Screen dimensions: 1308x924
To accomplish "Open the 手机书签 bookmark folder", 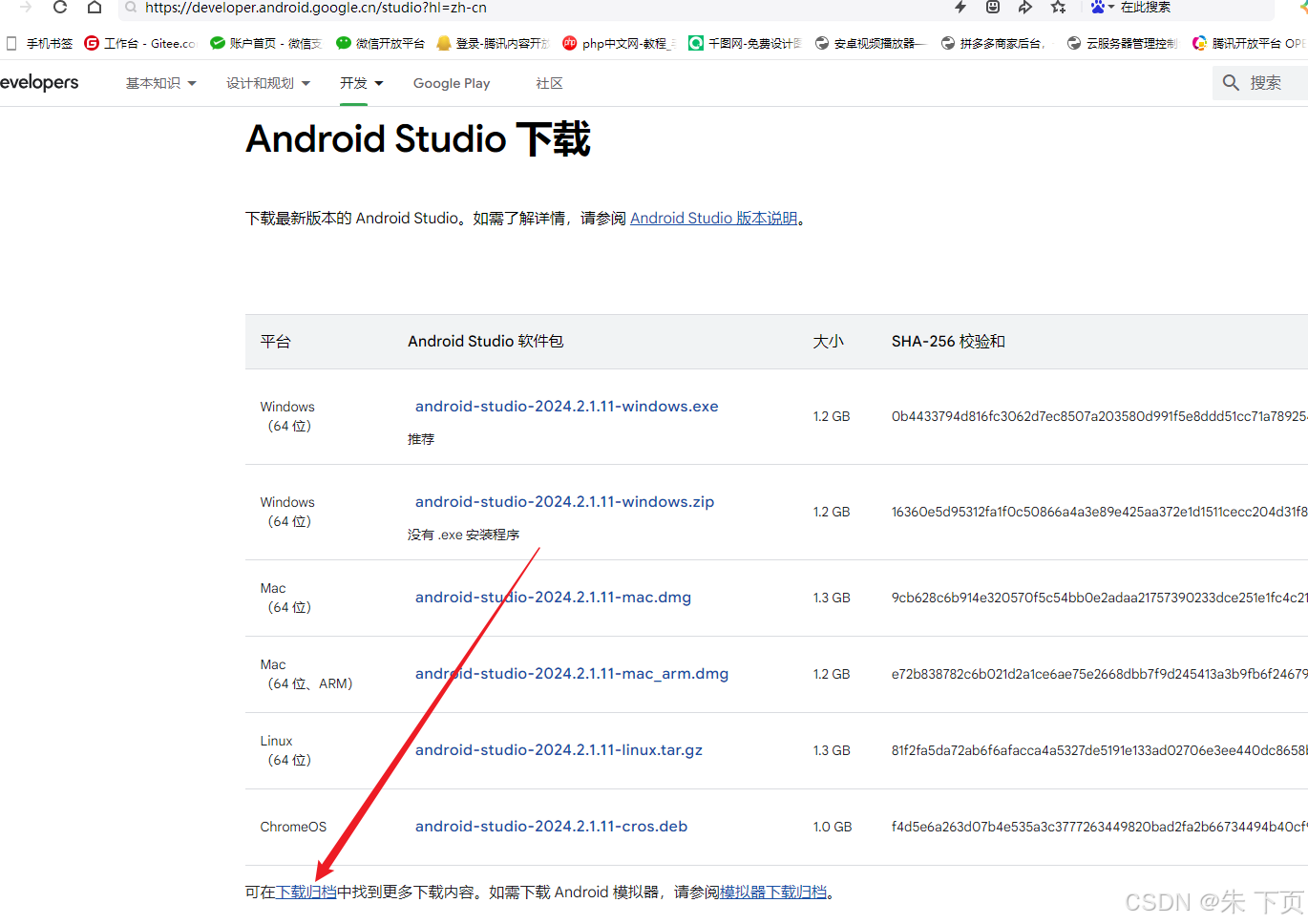I will pyautogui.click(x=39, y=43).
